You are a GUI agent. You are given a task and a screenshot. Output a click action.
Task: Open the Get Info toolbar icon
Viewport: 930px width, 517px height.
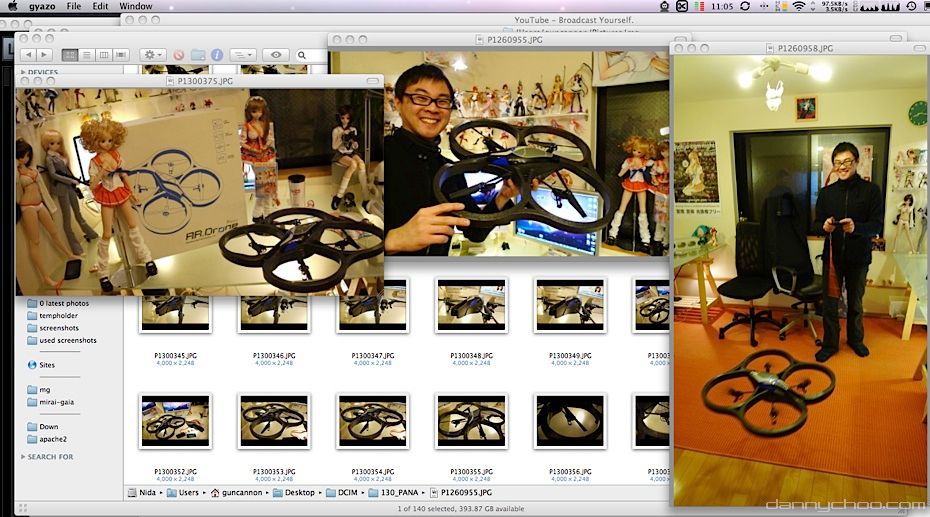pos(216,54)
